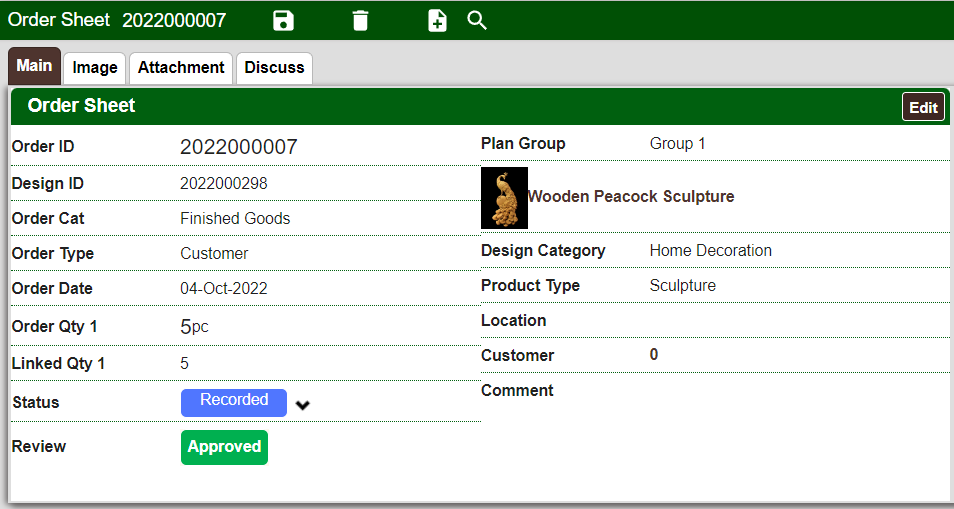The height and width of the screenshot is (509, 954).
Task: Open the Wooden Peacock Sculpture thumbnail
Action: pyautogui.click(x=504, y=197)
